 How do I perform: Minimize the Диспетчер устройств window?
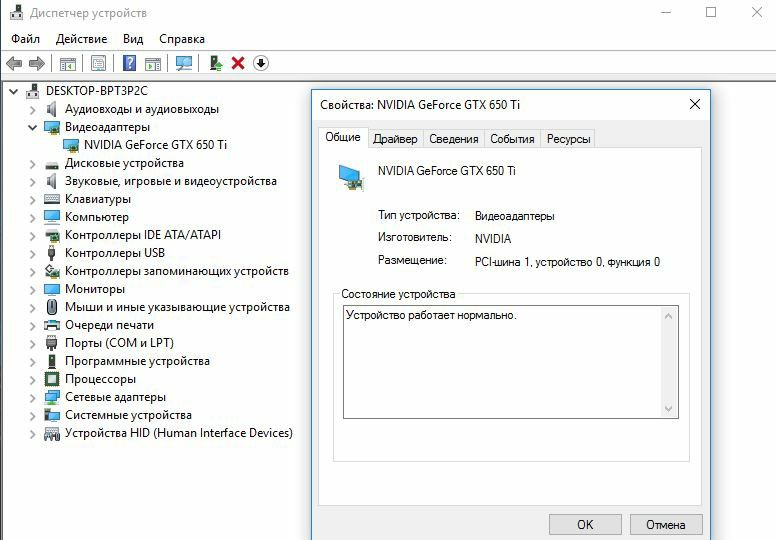(666, 12)
